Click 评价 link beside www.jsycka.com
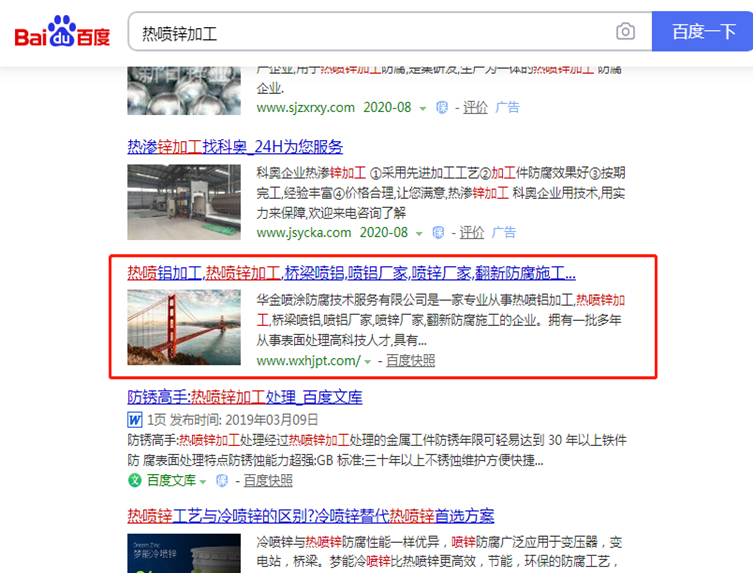 point(472,233)
